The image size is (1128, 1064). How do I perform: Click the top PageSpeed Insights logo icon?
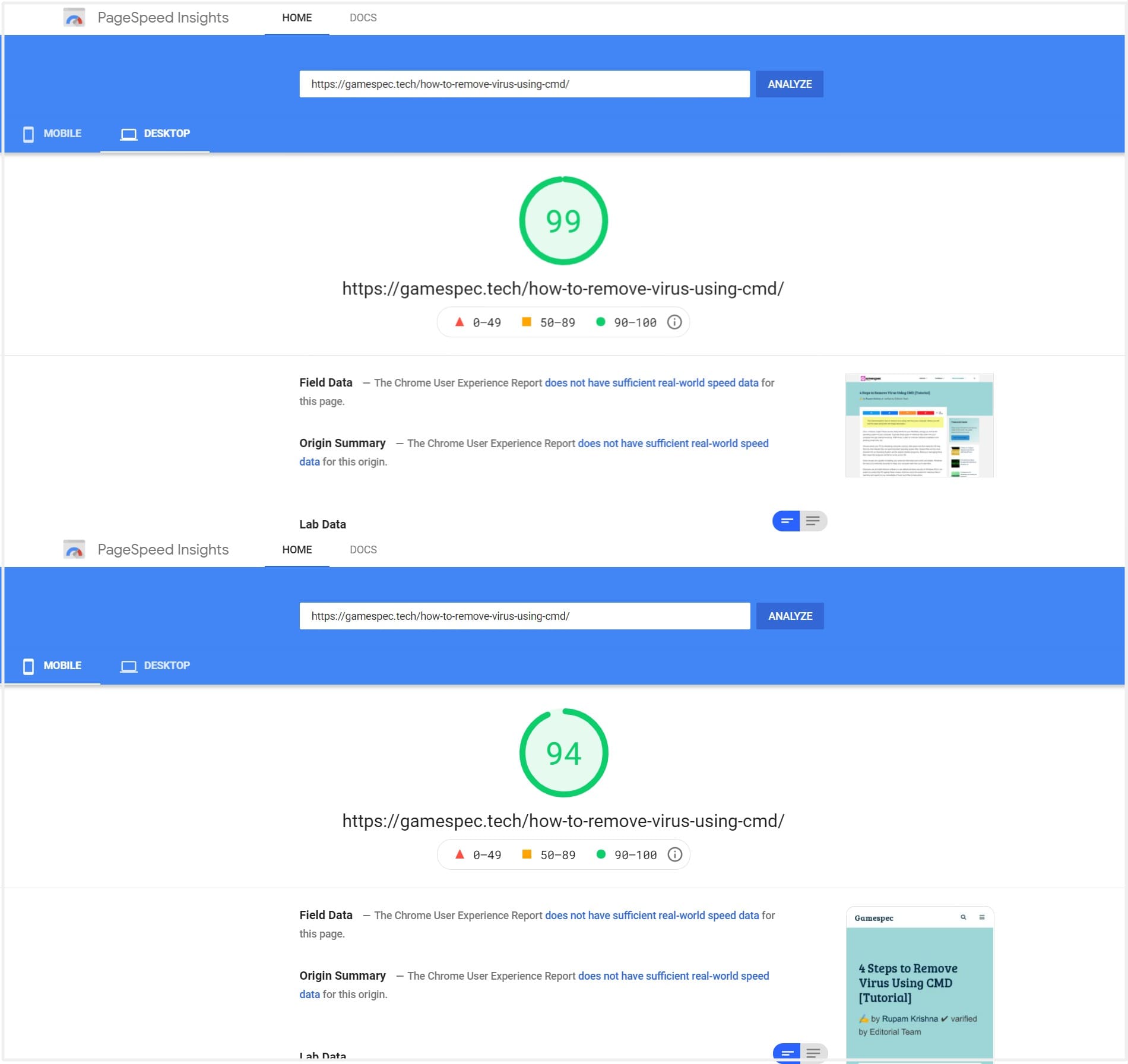pyautogui.click(x=74, y=18)
